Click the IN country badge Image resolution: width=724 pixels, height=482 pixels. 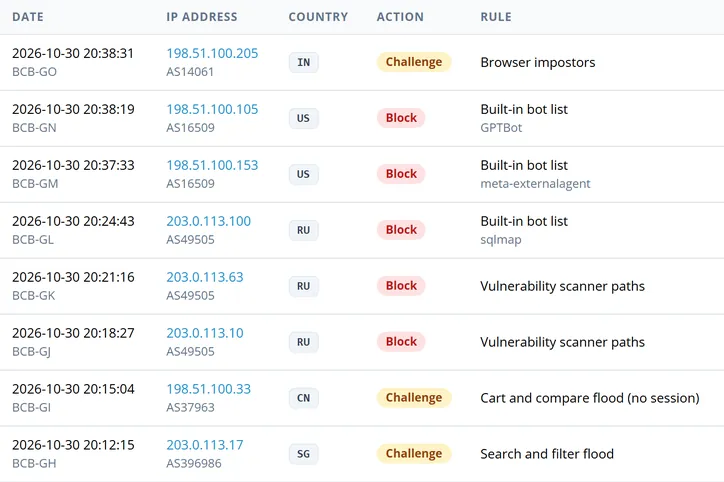point(303,62)
